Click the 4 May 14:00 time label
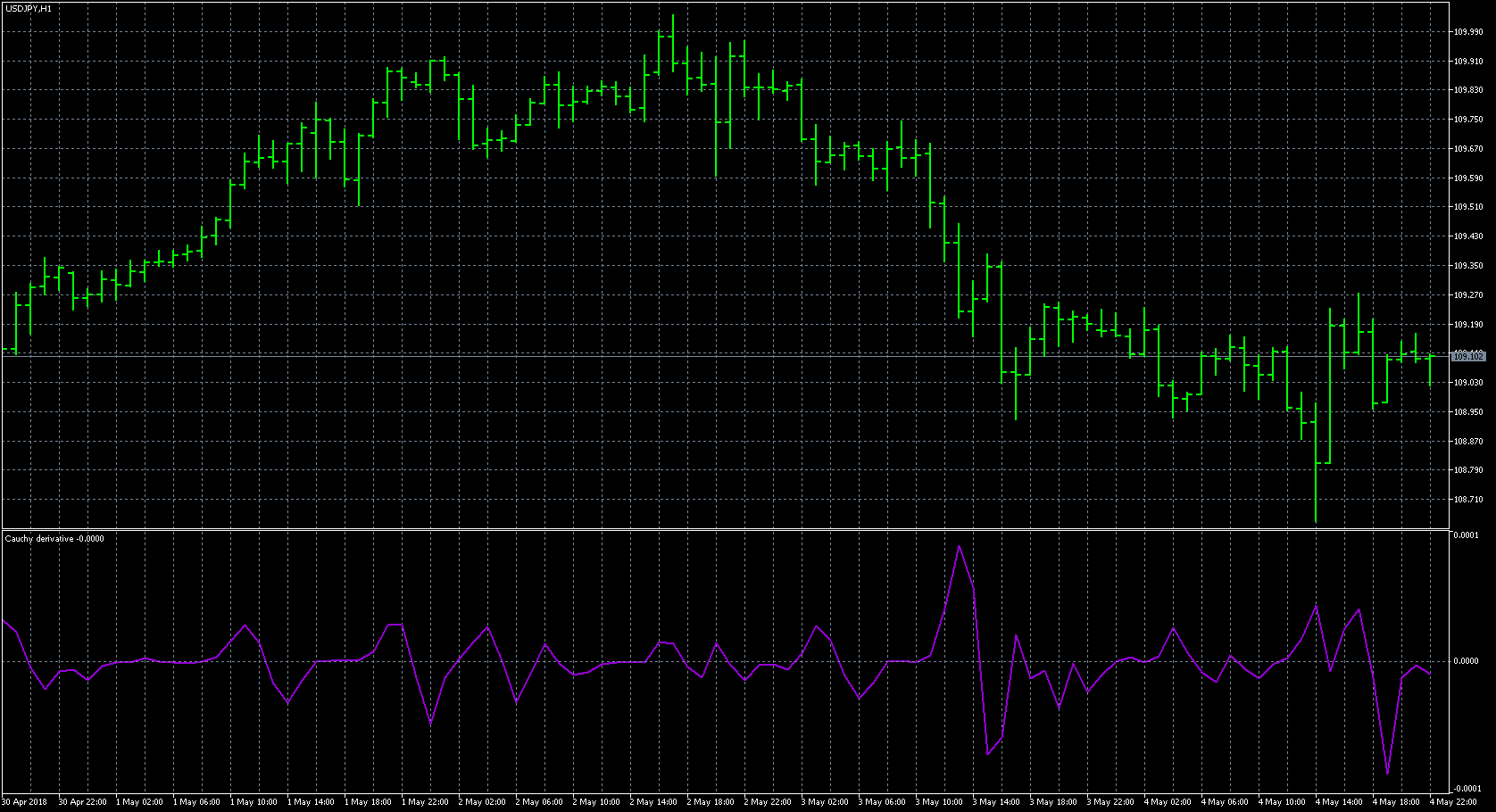 (1339, 802)
